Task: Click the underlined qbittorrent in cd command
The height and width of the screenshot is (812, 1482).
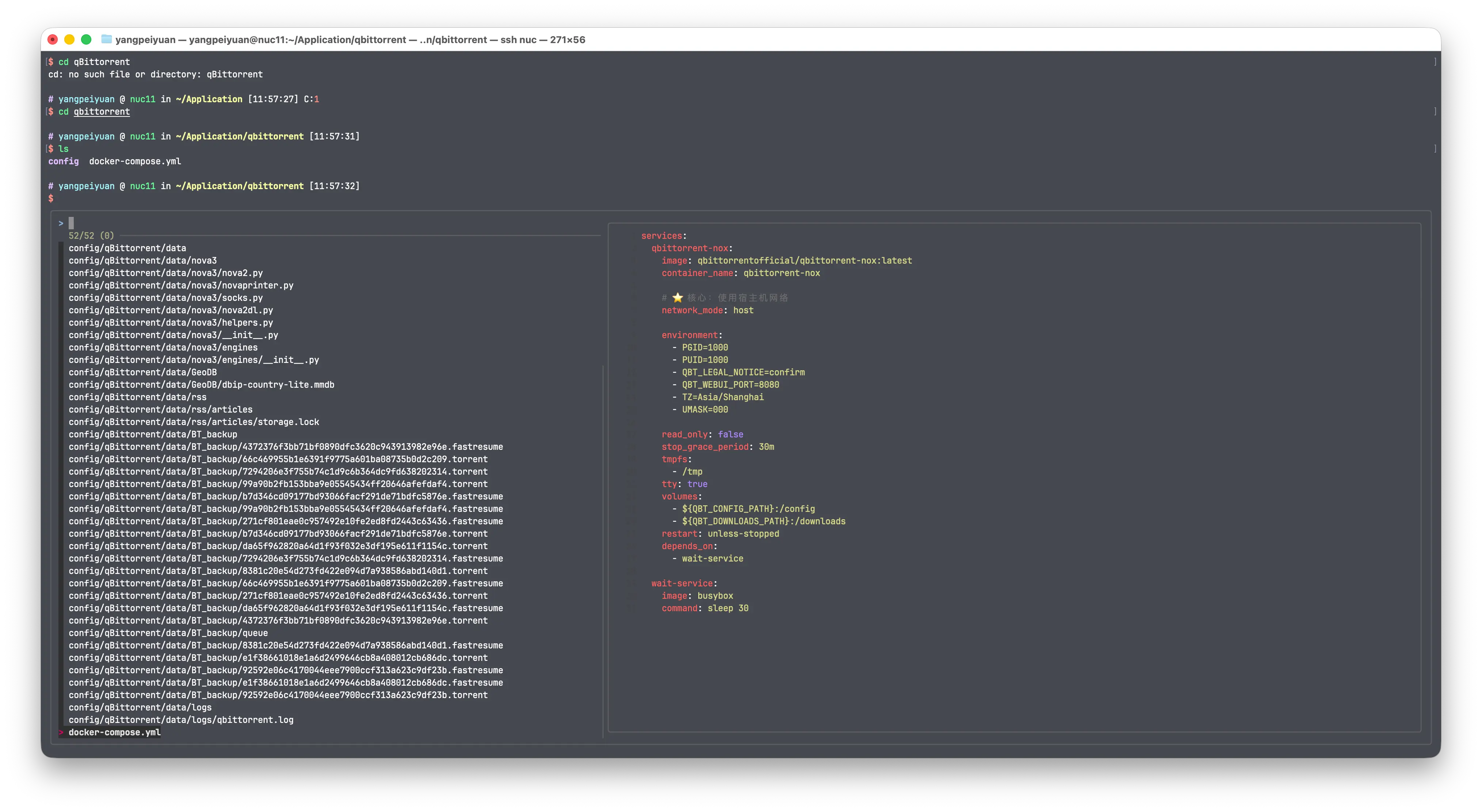Action: (101, 112)
